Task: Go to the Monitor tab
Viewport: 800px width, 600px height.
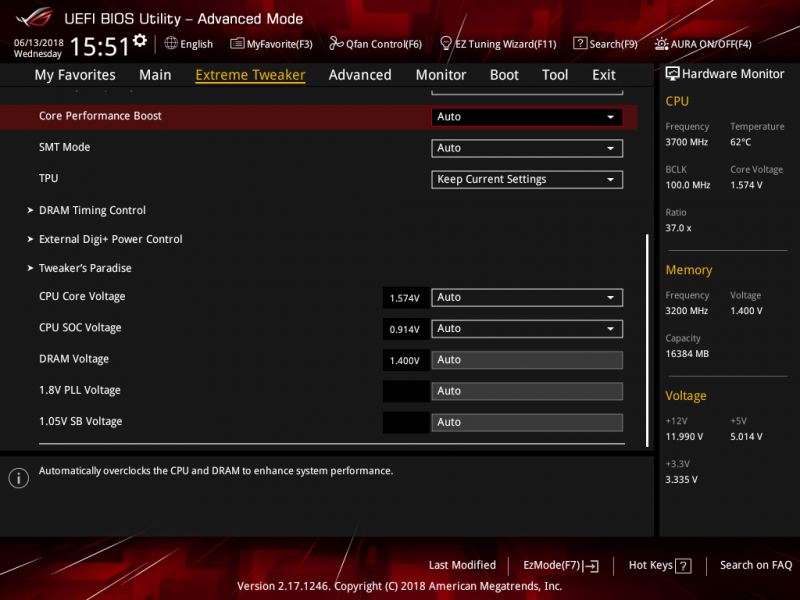Action: tap(441, 75)
